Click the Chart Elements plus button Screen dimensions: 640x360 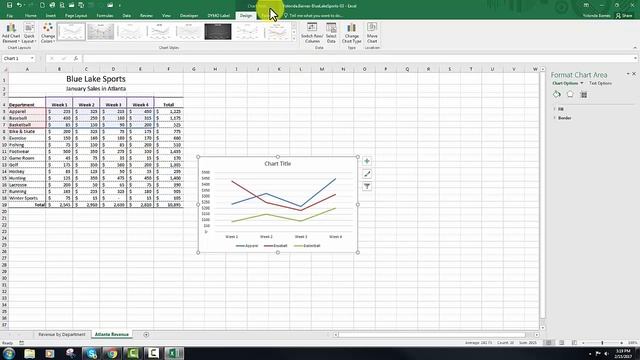pyautogui.click(x=367, y=161)
